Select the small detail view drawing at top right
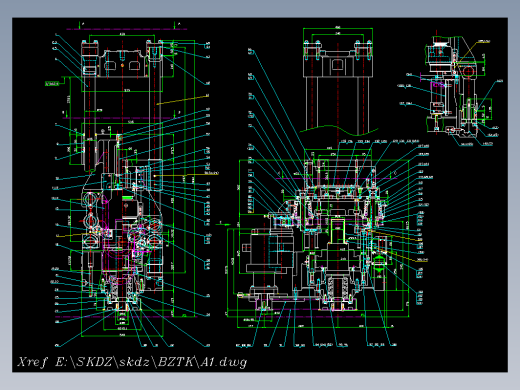 point(451,88)
